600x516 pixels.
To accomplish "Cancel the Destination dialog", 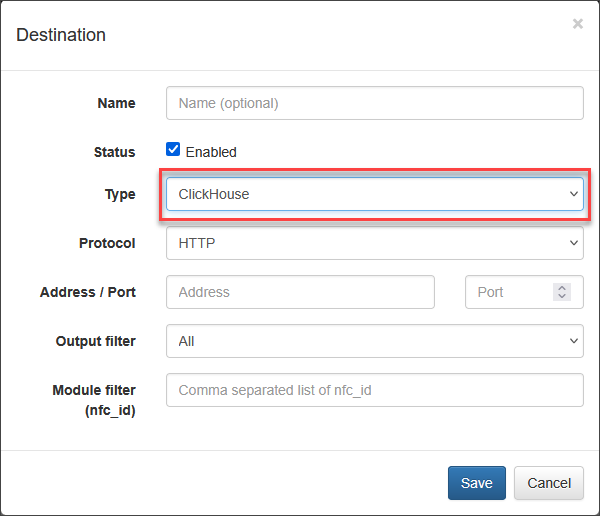I will tap(549, 483).
